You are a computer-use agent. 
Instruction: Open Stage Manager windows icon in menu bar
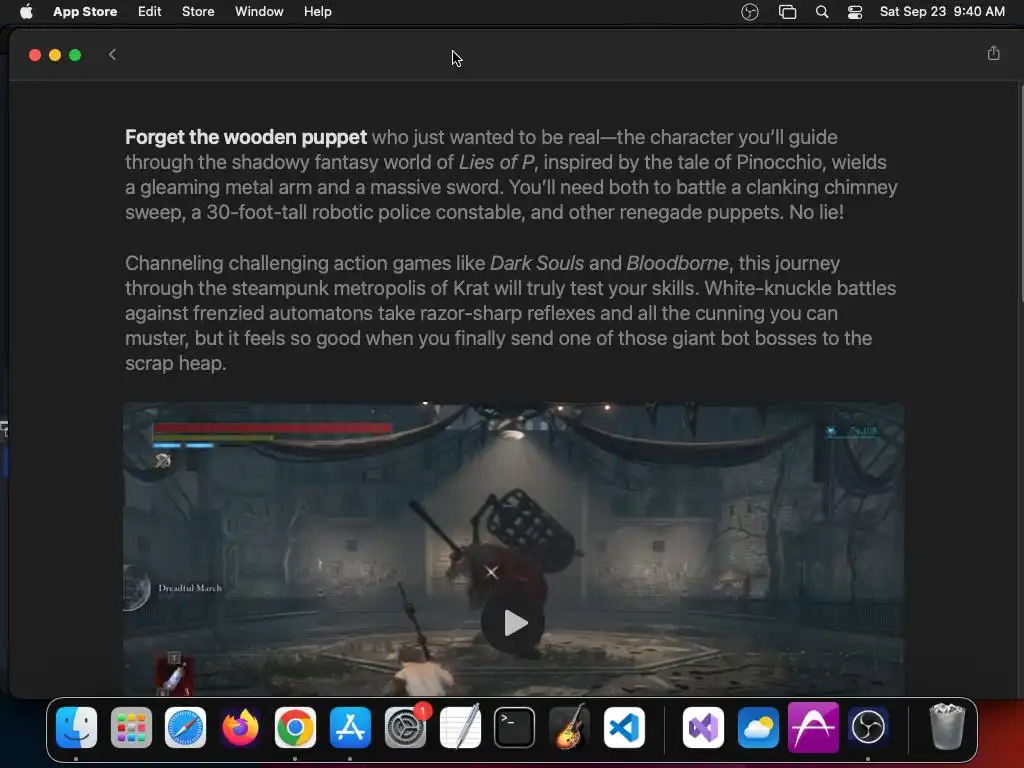(x=788, y=12)
